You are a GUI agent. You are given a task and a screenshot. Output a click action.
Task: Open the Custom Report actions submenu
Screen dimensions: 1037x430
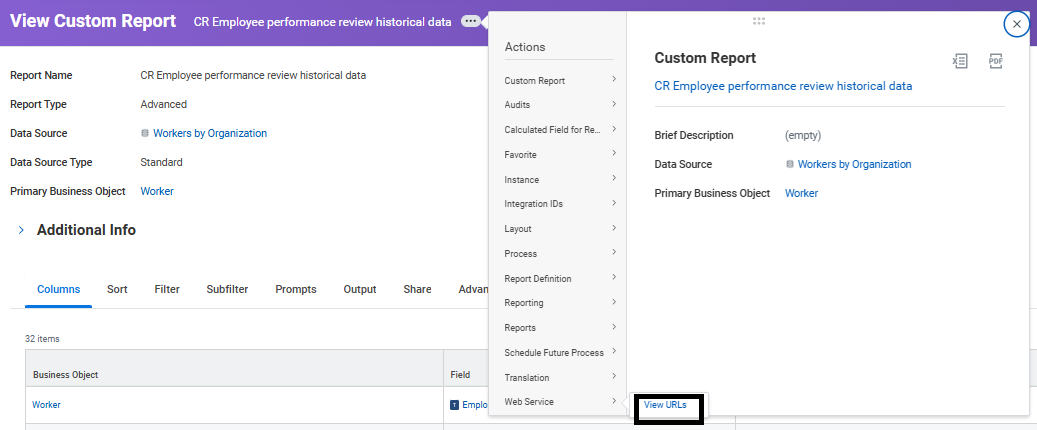(560, 81)
